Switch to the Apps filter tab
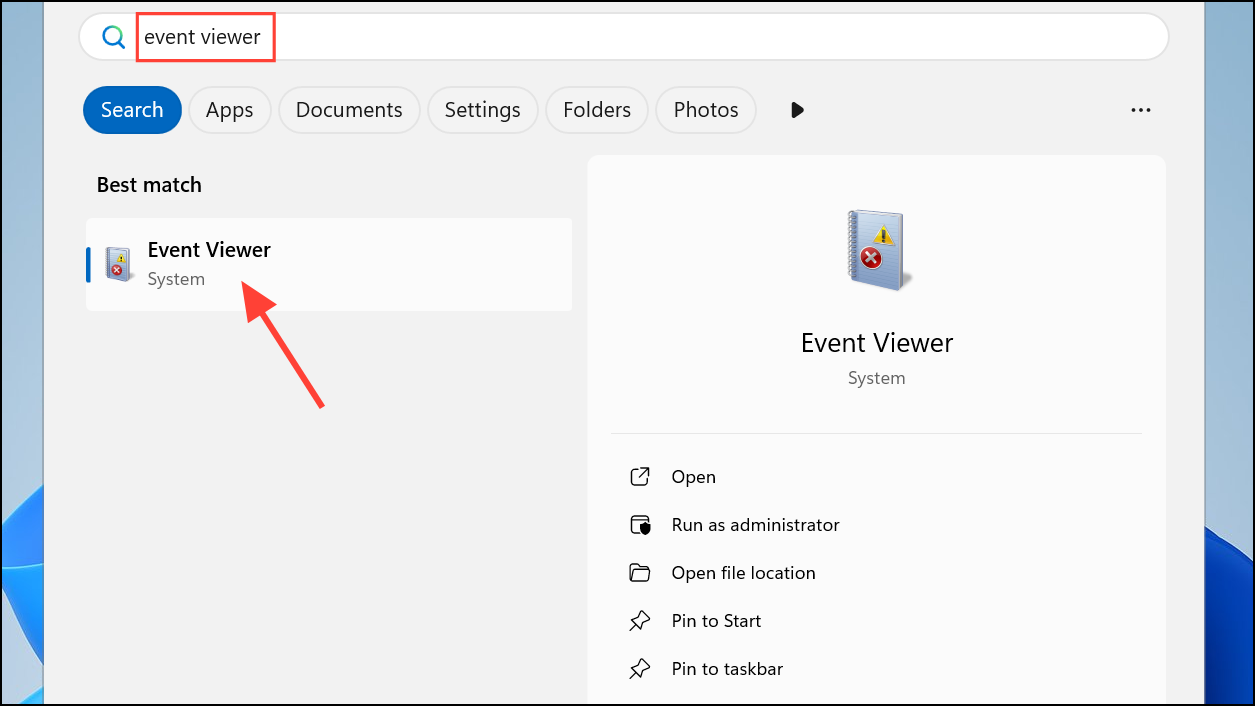This screenshot has height=706, width=1255. click(230, 110)
